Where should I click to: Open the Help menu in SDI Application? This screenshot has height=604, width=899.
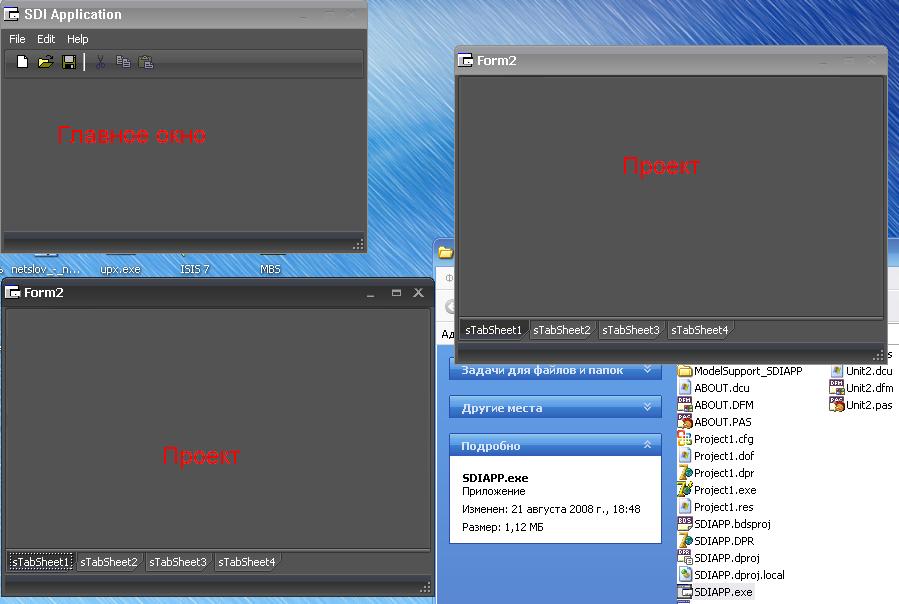(77, 39)
